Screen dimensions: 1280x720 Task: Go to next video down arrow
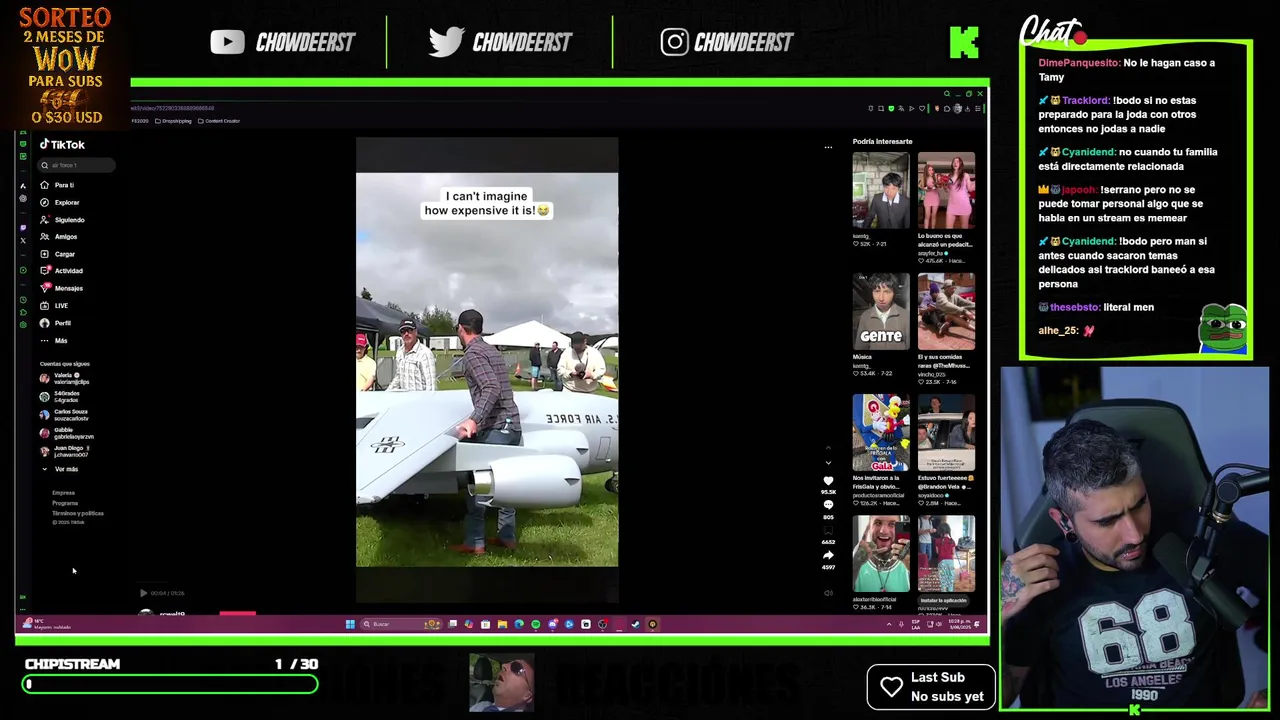[x=827, y=462]
